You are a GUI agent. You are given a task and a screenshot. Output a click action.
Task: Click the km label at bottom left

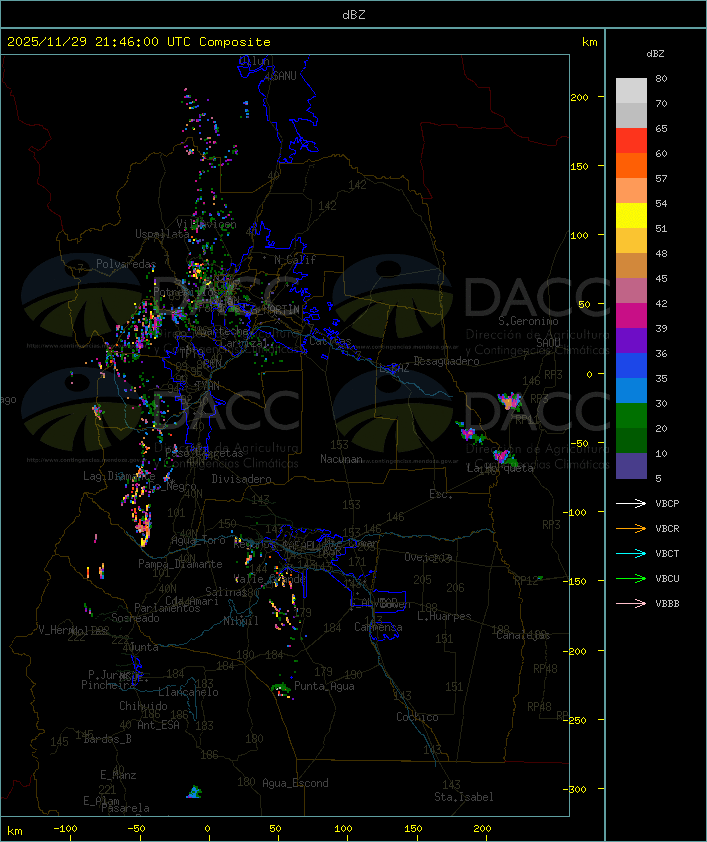[x=14, y=831]
